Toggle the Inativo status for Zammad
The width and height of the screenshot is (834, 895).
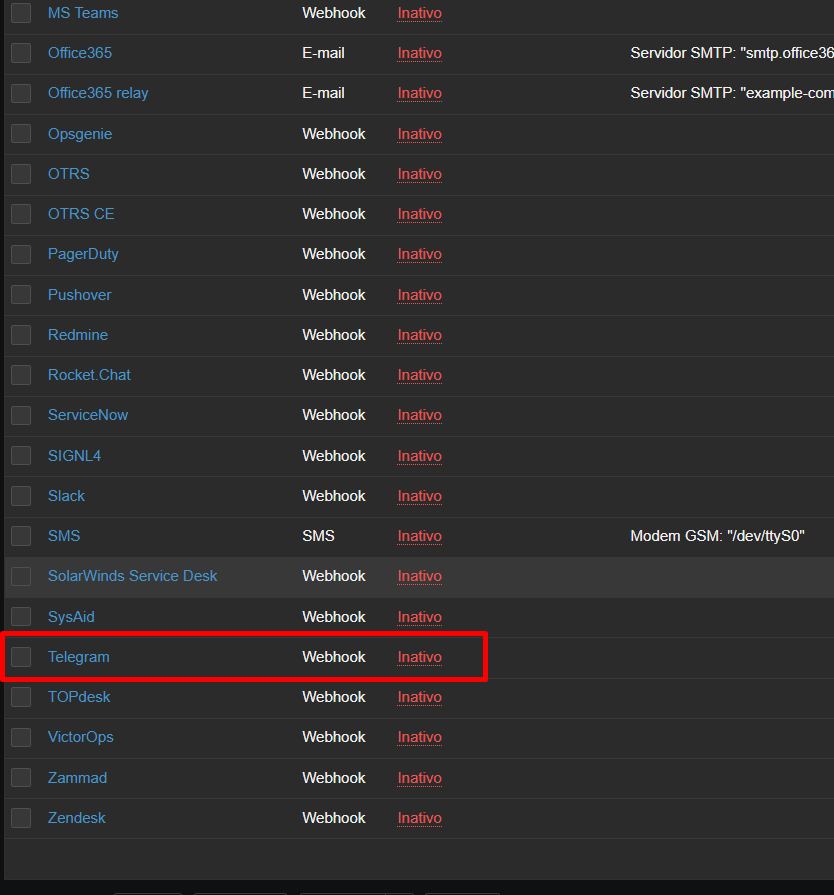coord(420,778)
